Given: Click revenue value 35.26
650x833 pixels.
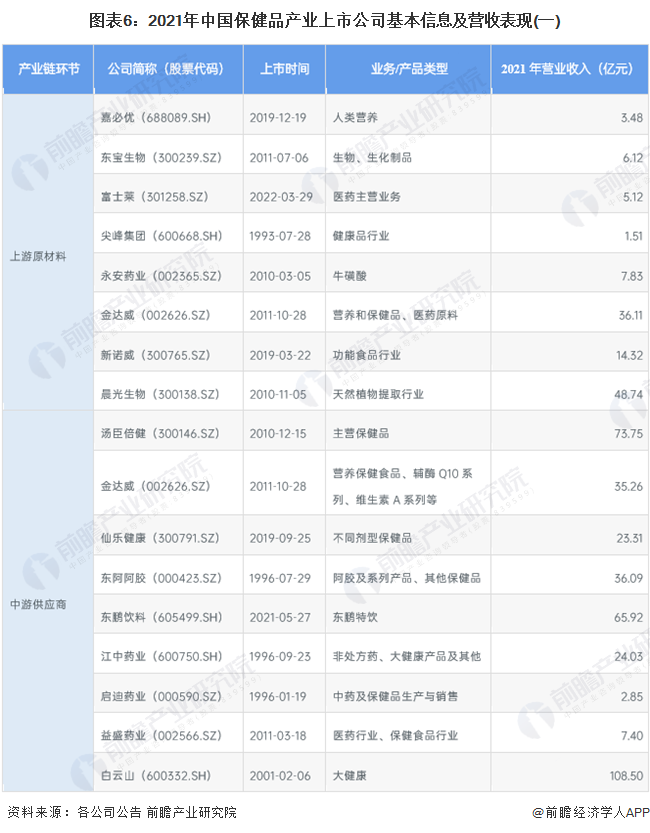Looking at the screenshot, I should click(x=629, y=487).
